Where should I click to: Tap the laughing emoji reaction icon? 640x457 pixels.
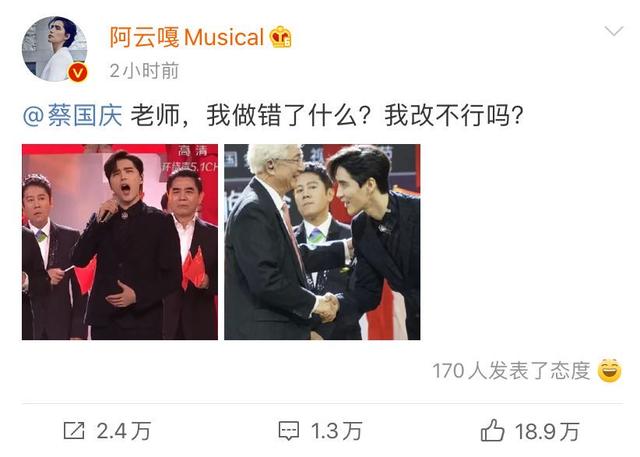pyautogui.click(x=609, y=370)
